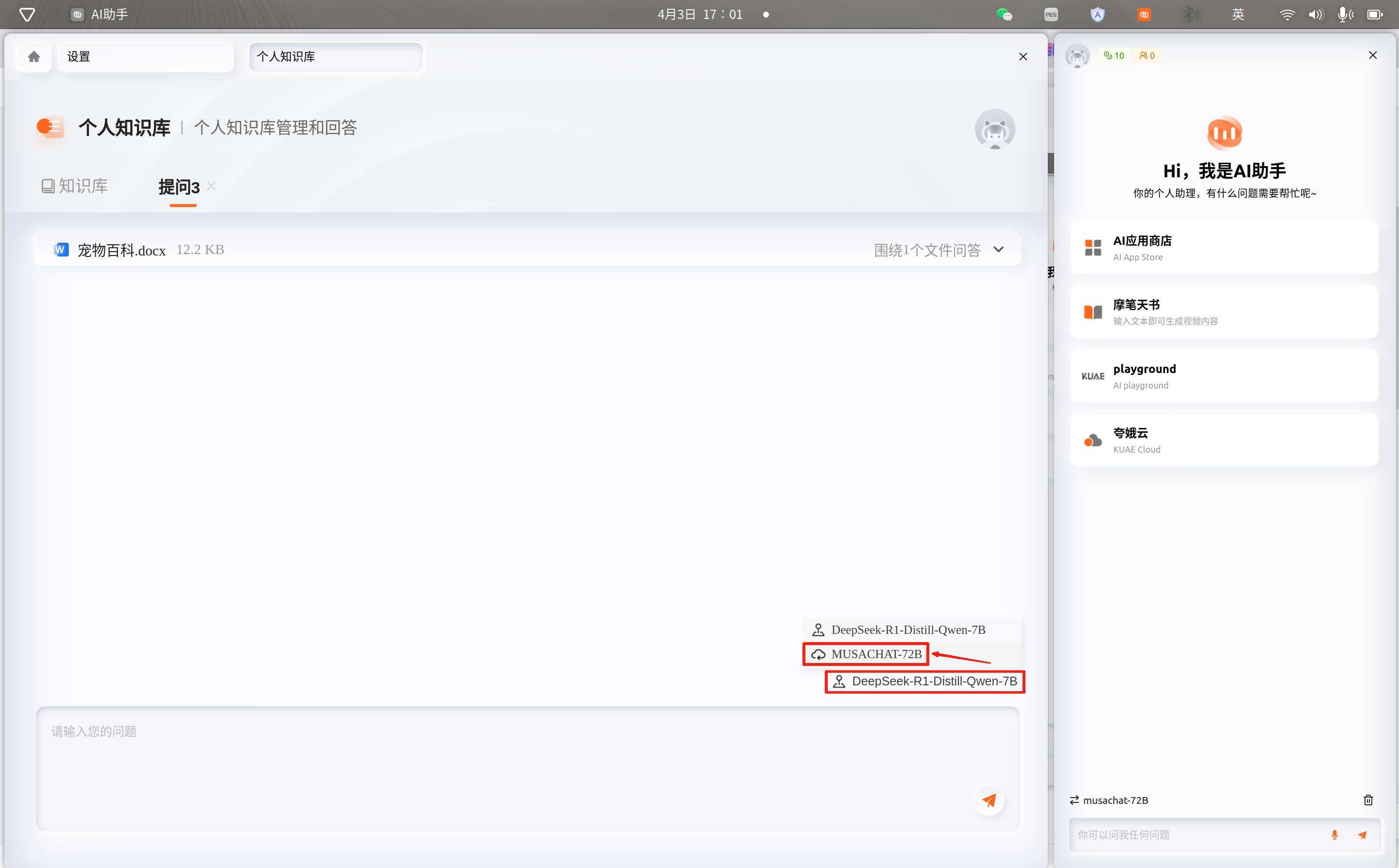
Task: Open 宠物百科.docx file entry
Action: coord(121,250)
